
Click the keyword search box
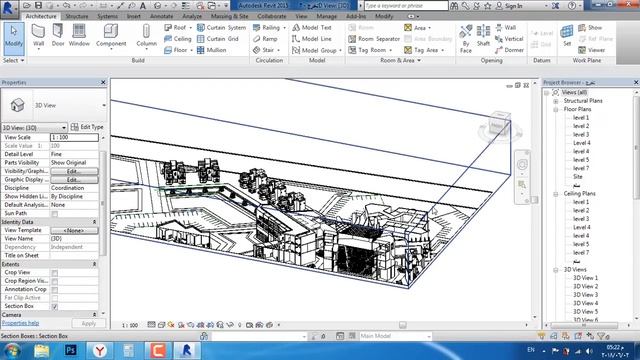(406, 6)
